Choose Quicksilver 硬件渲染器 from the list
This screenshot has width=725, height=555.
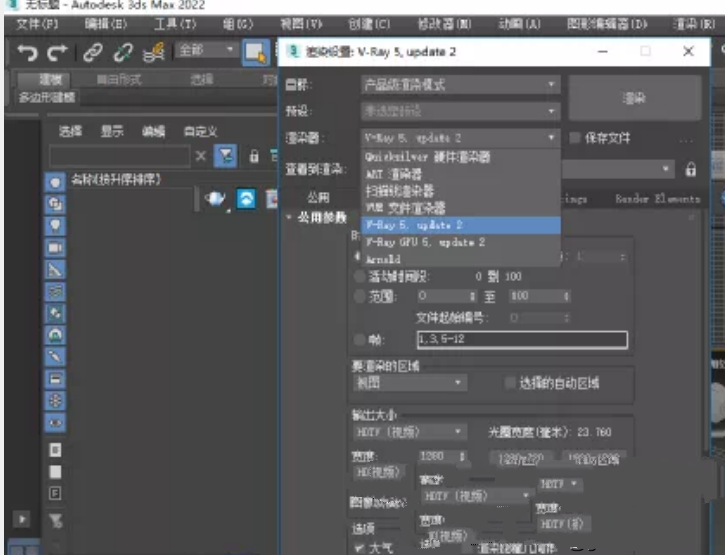[x=461, y=157]
